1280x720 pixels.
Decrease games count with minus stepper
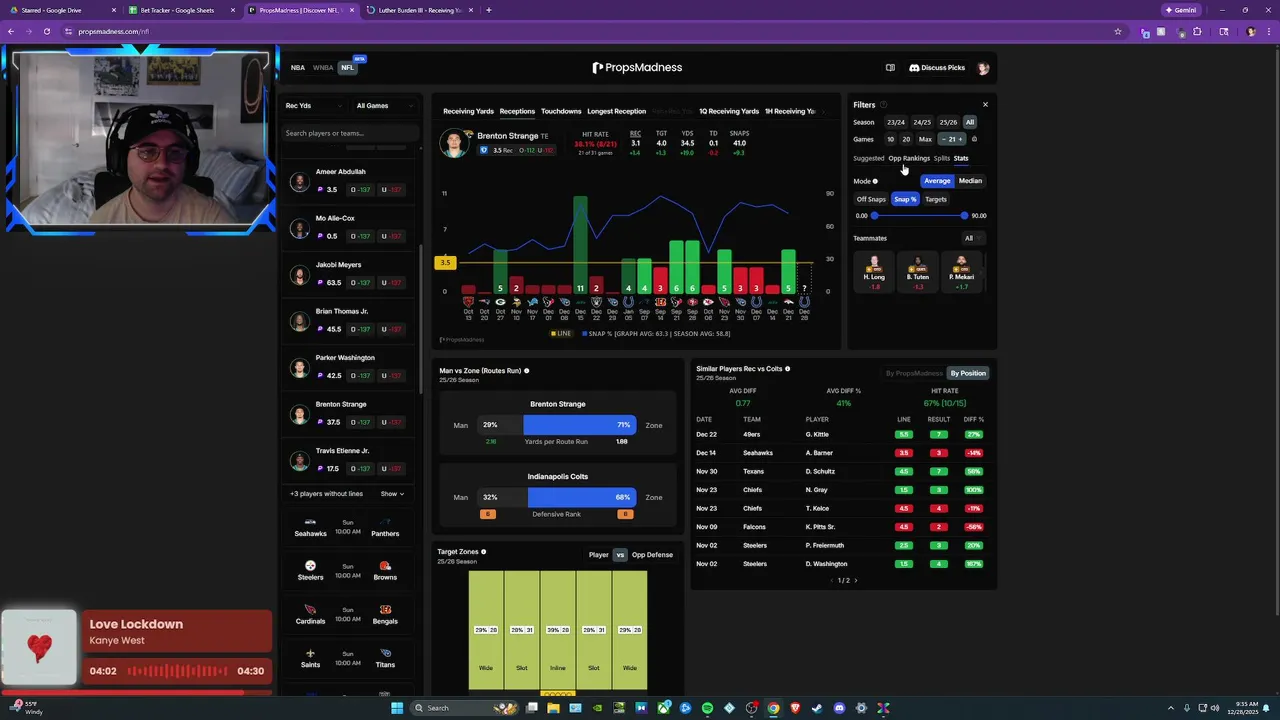pos(942,139)
